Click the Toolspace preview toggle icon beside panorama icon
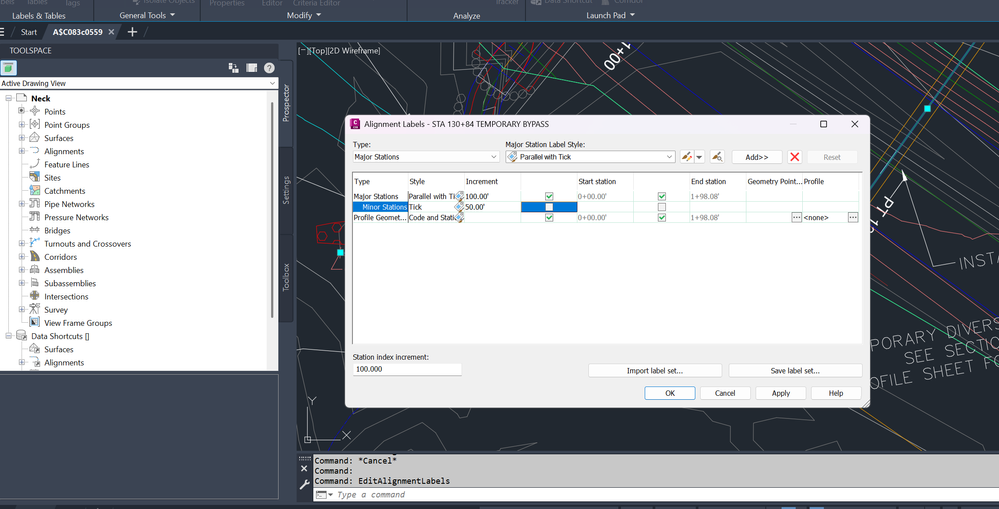999x509 pixels. pyautogui.click(x=234, y=68)
